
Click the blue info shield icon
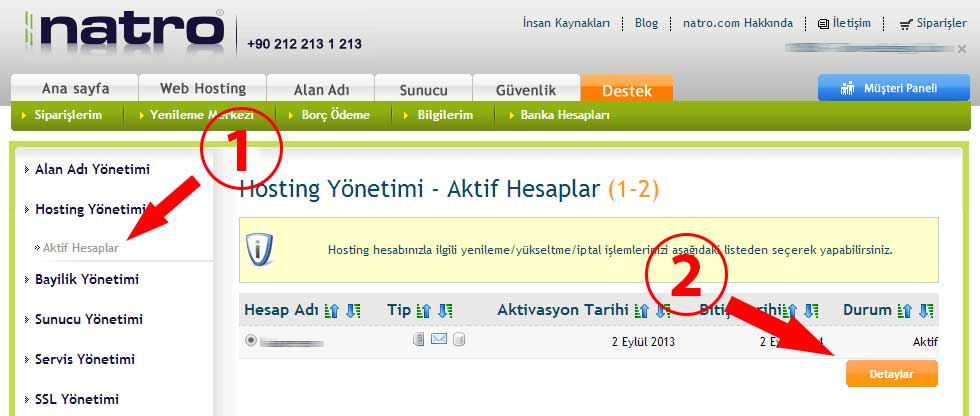(259, 249)
